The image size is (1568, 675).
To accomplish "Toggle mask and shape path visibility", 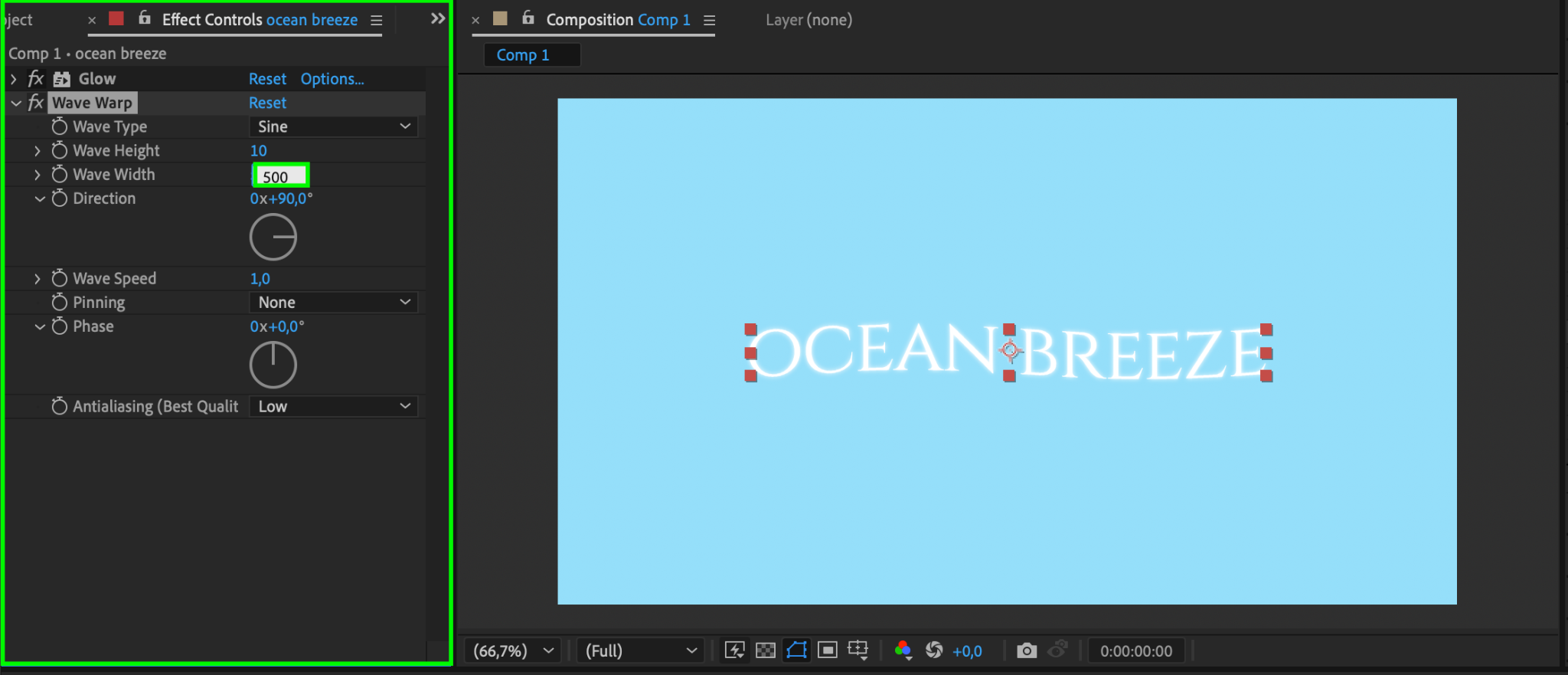I will click(x=796, y=650).
